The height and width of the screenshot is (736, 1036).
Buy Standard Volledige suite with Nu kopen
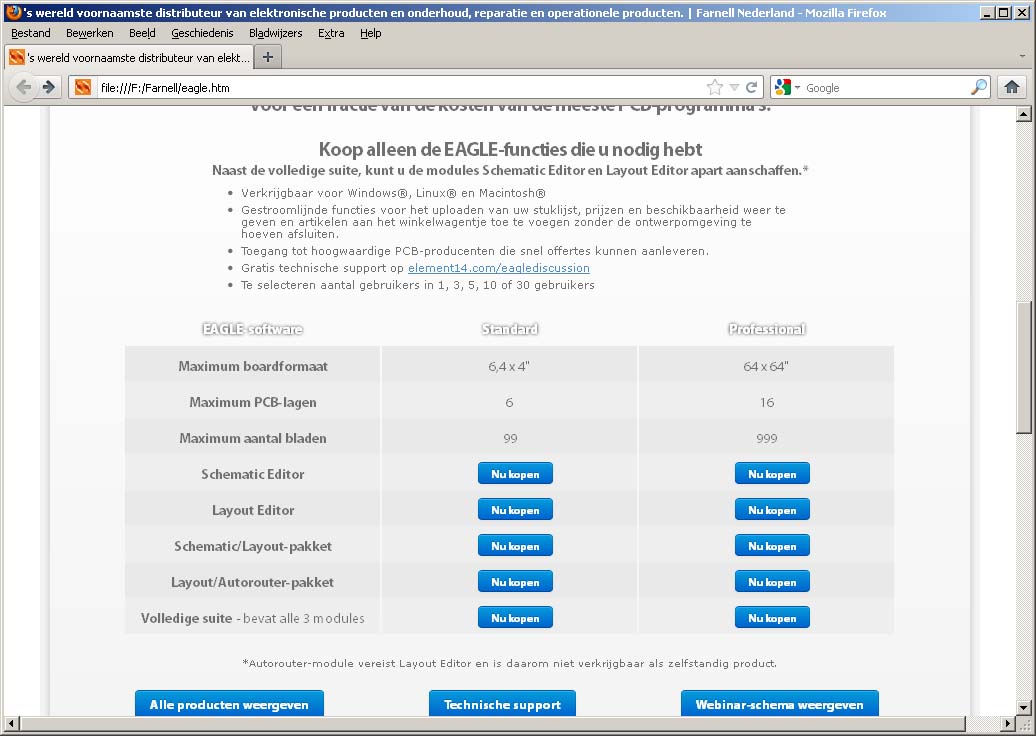(x=515, y=618)
